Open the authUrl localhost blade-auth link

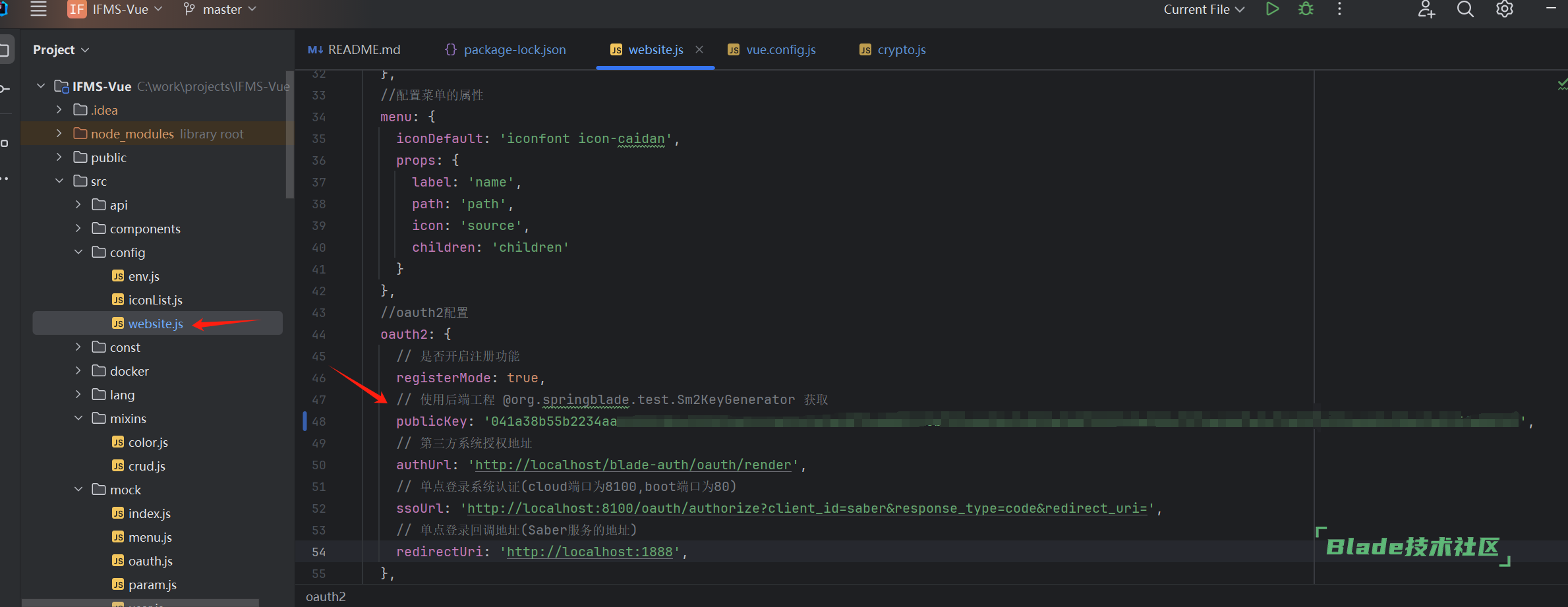(633, 465)
